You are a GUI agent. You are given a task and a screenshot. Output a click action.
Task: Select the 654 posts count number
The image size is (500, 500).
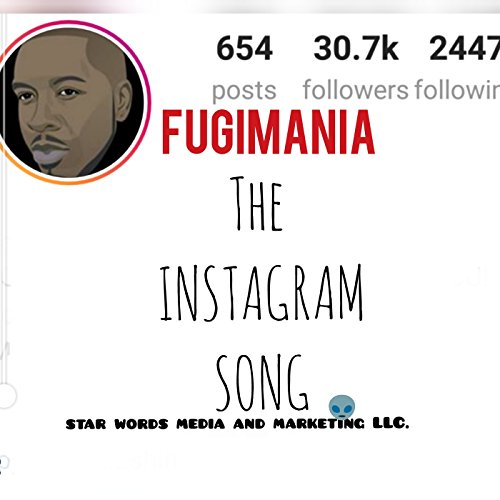click(244, 49)
